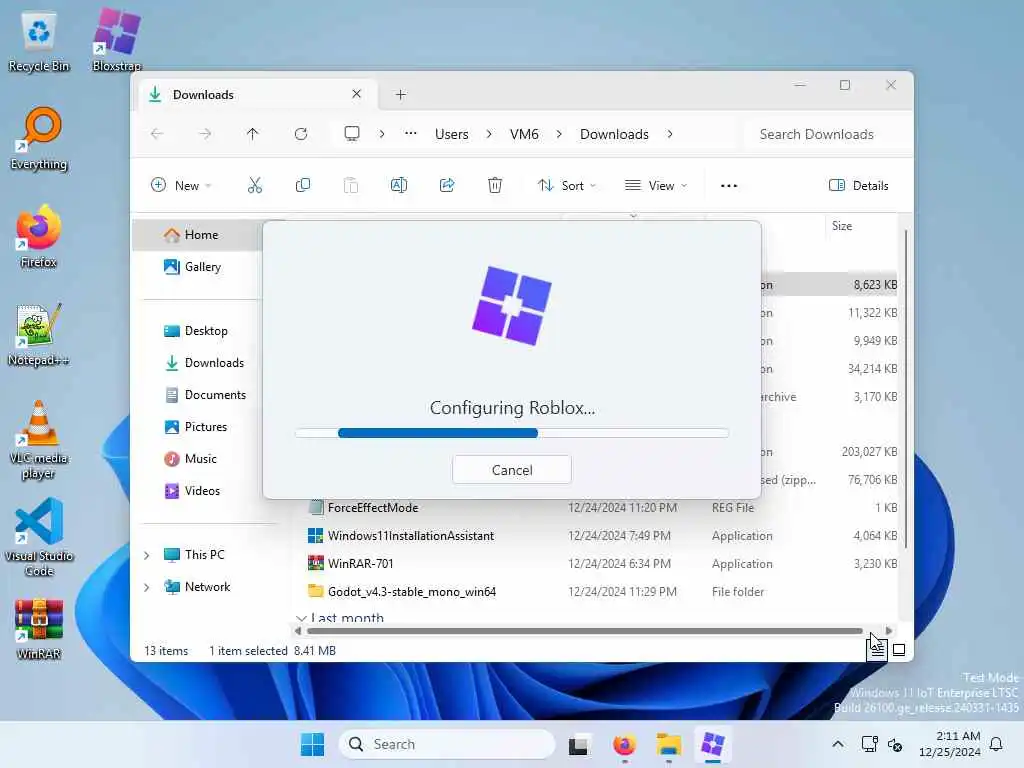Click the Downloads breadcrumb segment
This screenshot has height=768, width=1024.
[x=614, y=134]
